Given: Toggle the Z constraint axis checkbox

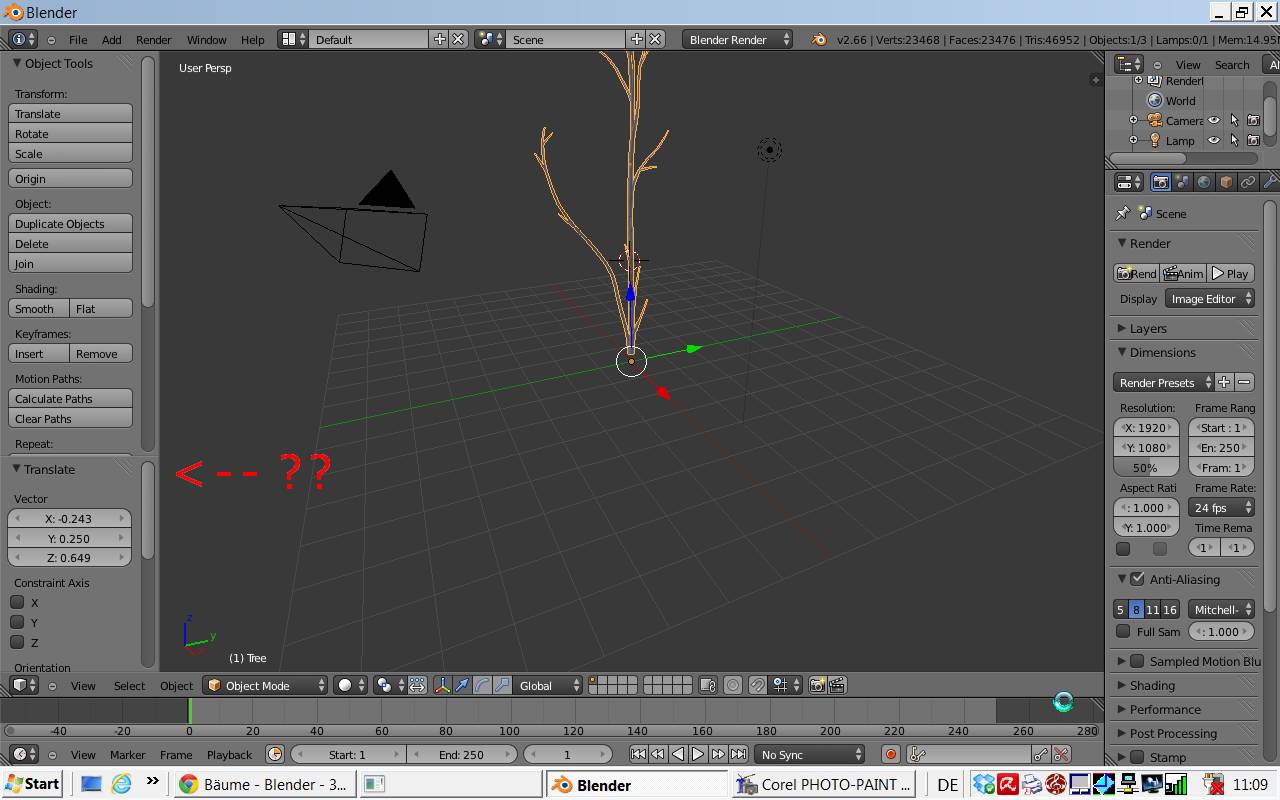Looking at the screenshot, I should click(x=17, y=642).
